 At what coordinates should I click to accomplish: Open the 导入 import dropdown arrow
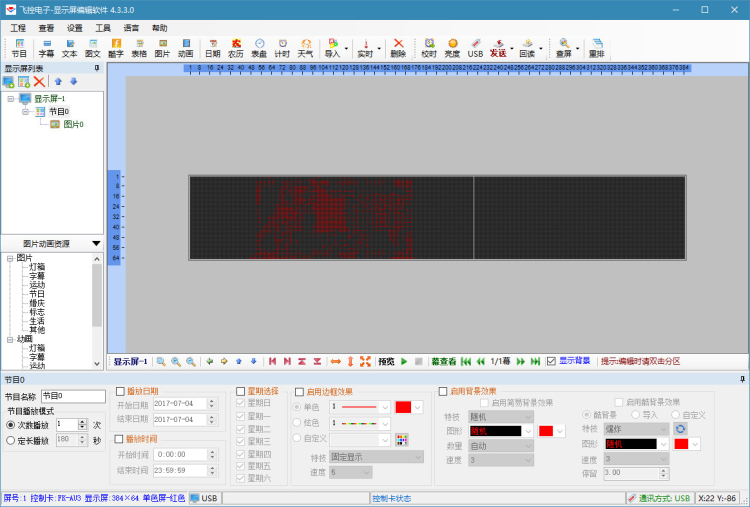tap(347, 48)
